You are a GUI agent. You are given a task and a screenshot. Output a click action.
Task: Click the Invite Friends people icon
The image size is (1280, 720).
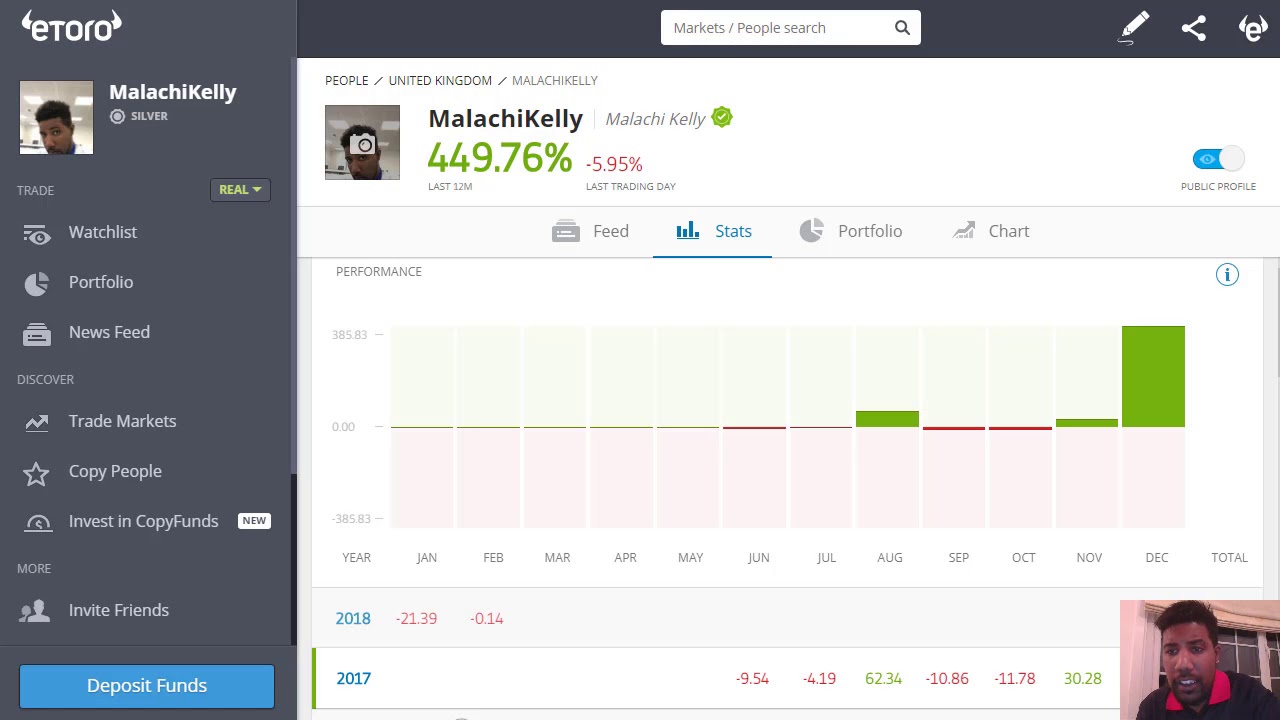click(37, 611)
